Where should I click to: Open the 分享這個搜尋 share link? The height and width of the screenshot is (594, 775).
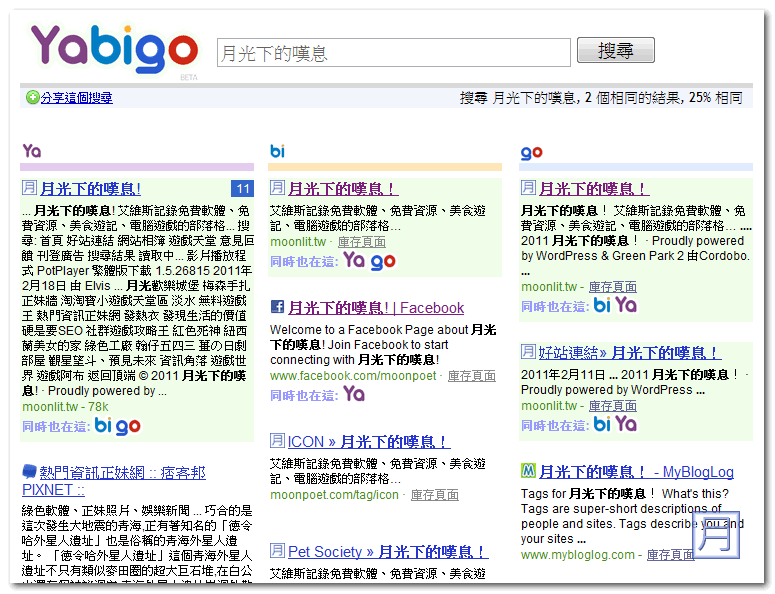coord(76,98)
